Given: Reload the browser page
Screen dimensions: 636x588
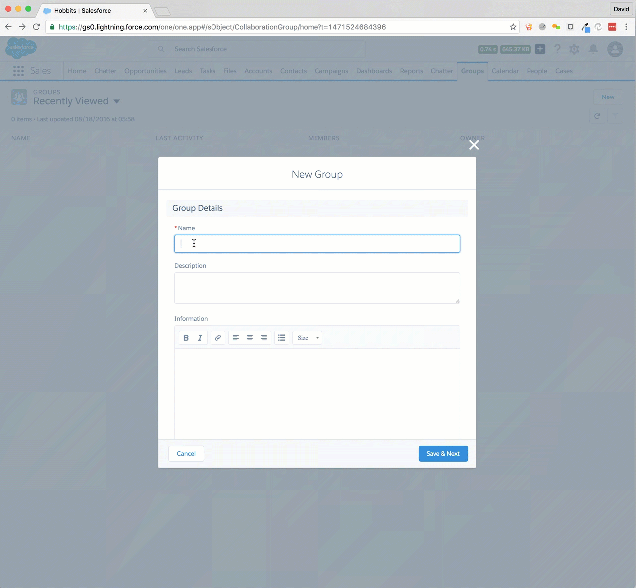Looking at the screenshot, I should point(37,27).
